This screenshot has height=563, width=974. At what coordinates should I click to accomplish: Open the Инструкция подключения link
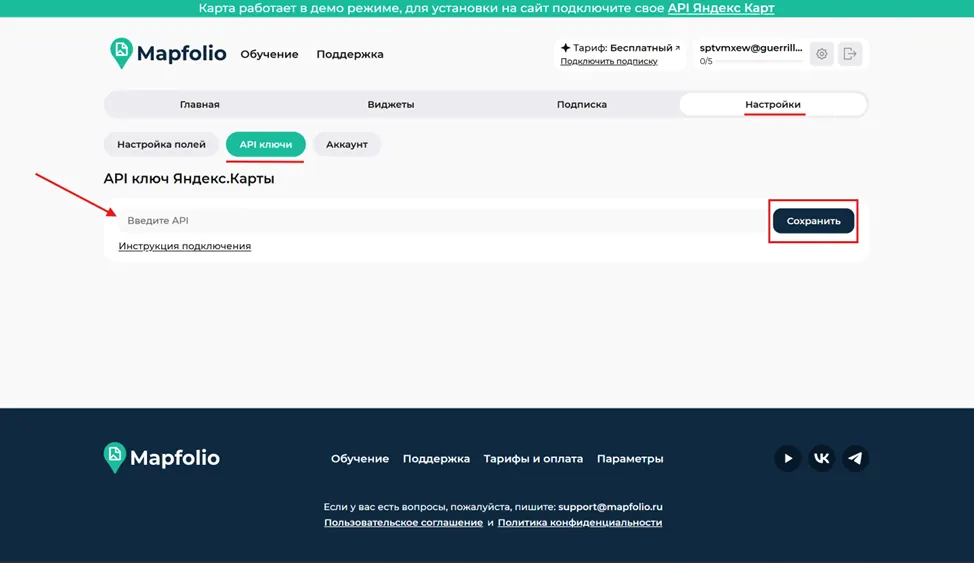pos(184,246)
